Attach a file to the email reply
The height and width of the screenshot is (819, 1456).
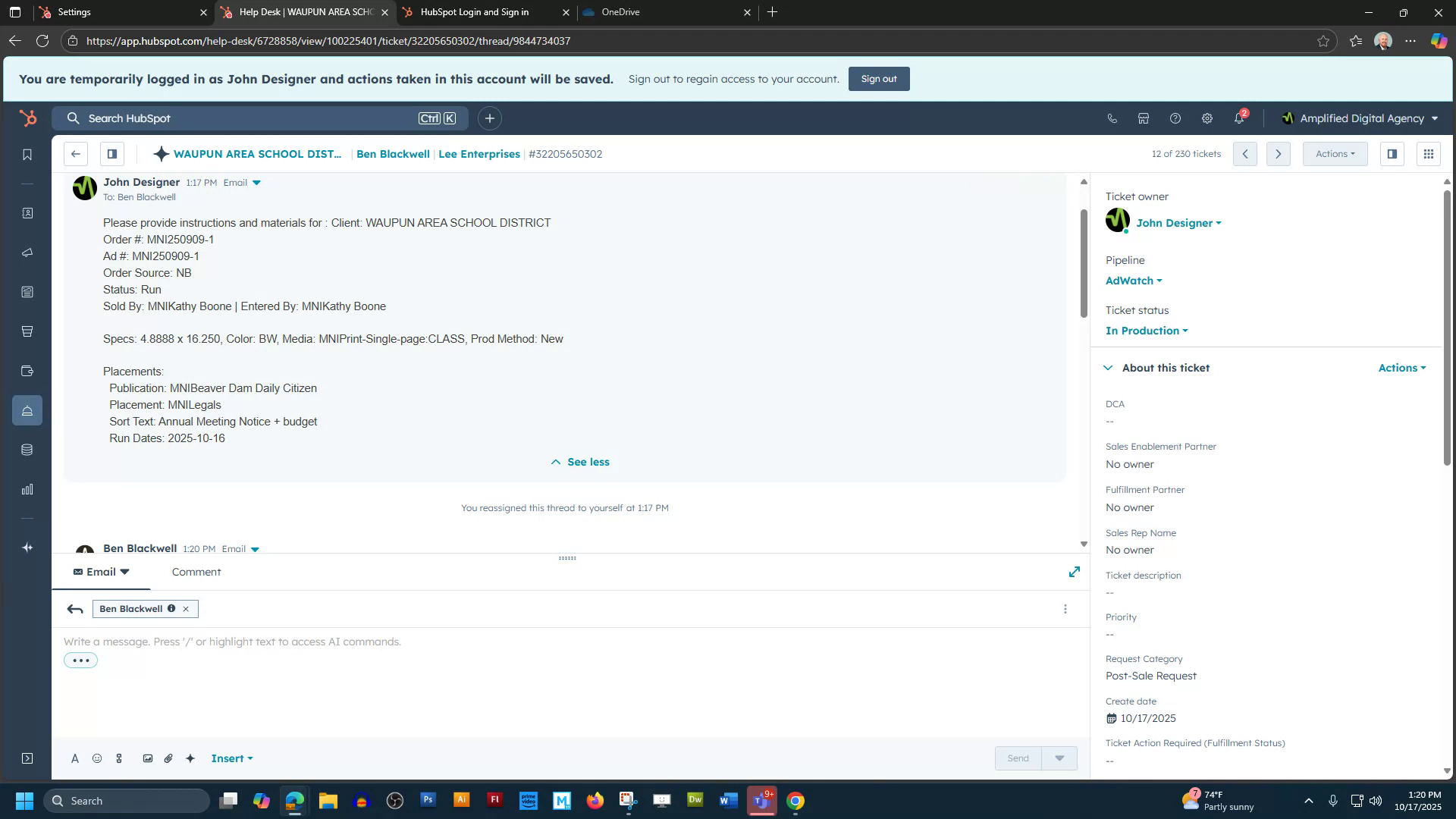(168, 758)
